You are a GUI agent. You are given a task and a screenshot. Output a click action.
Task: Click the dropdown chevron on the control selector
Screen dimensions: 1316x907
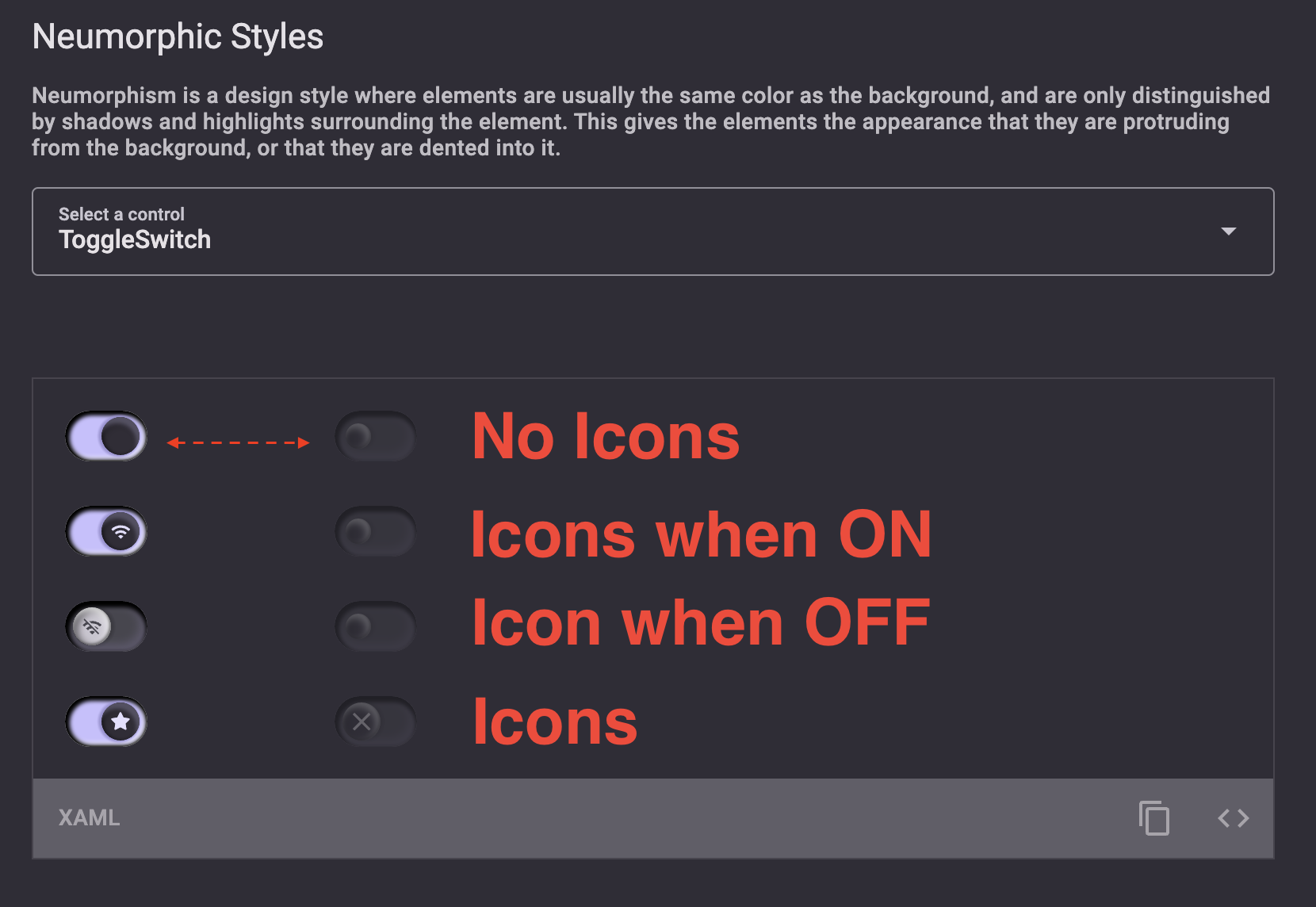click(x=1228, y=232)
